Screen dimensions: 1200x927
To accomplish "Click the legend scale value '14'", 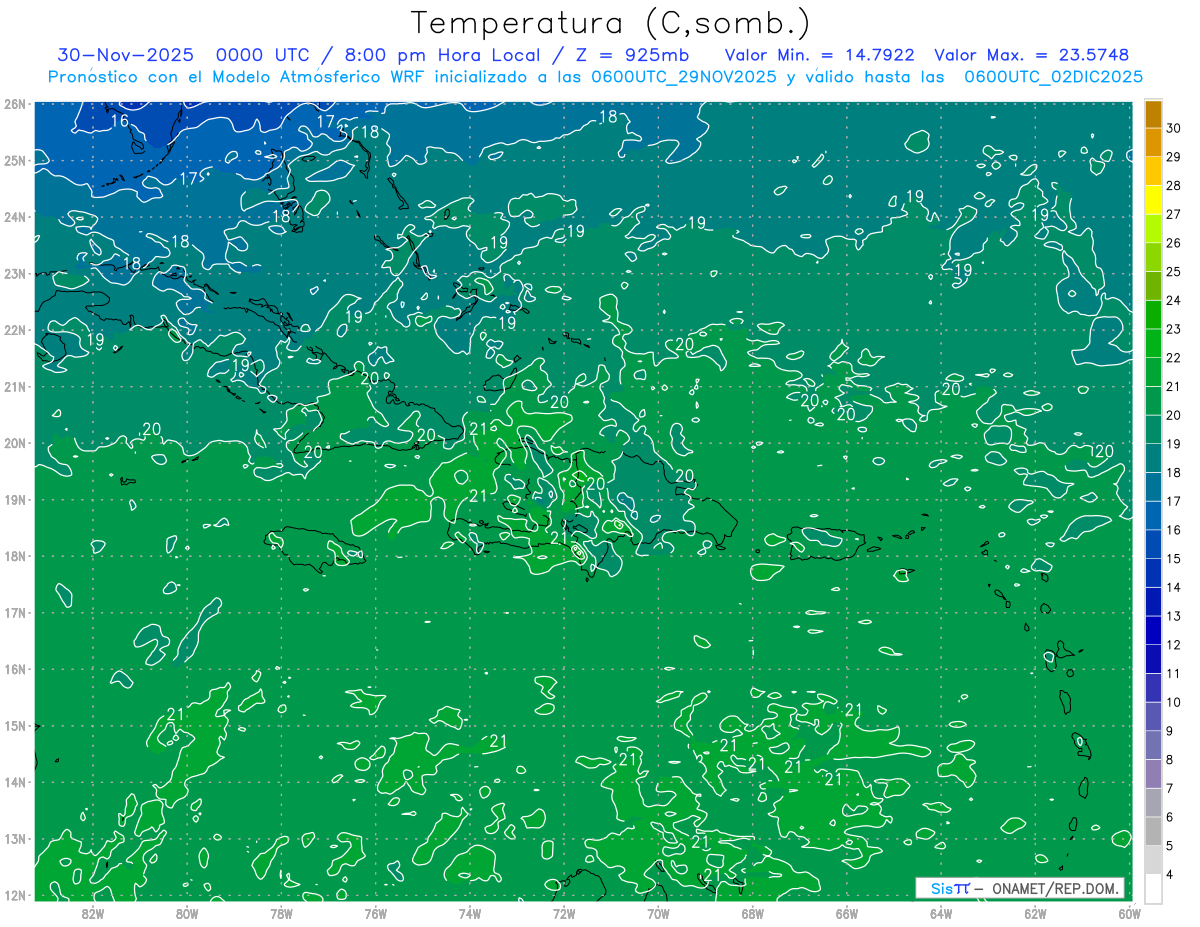I will [x=1173, y=587].
